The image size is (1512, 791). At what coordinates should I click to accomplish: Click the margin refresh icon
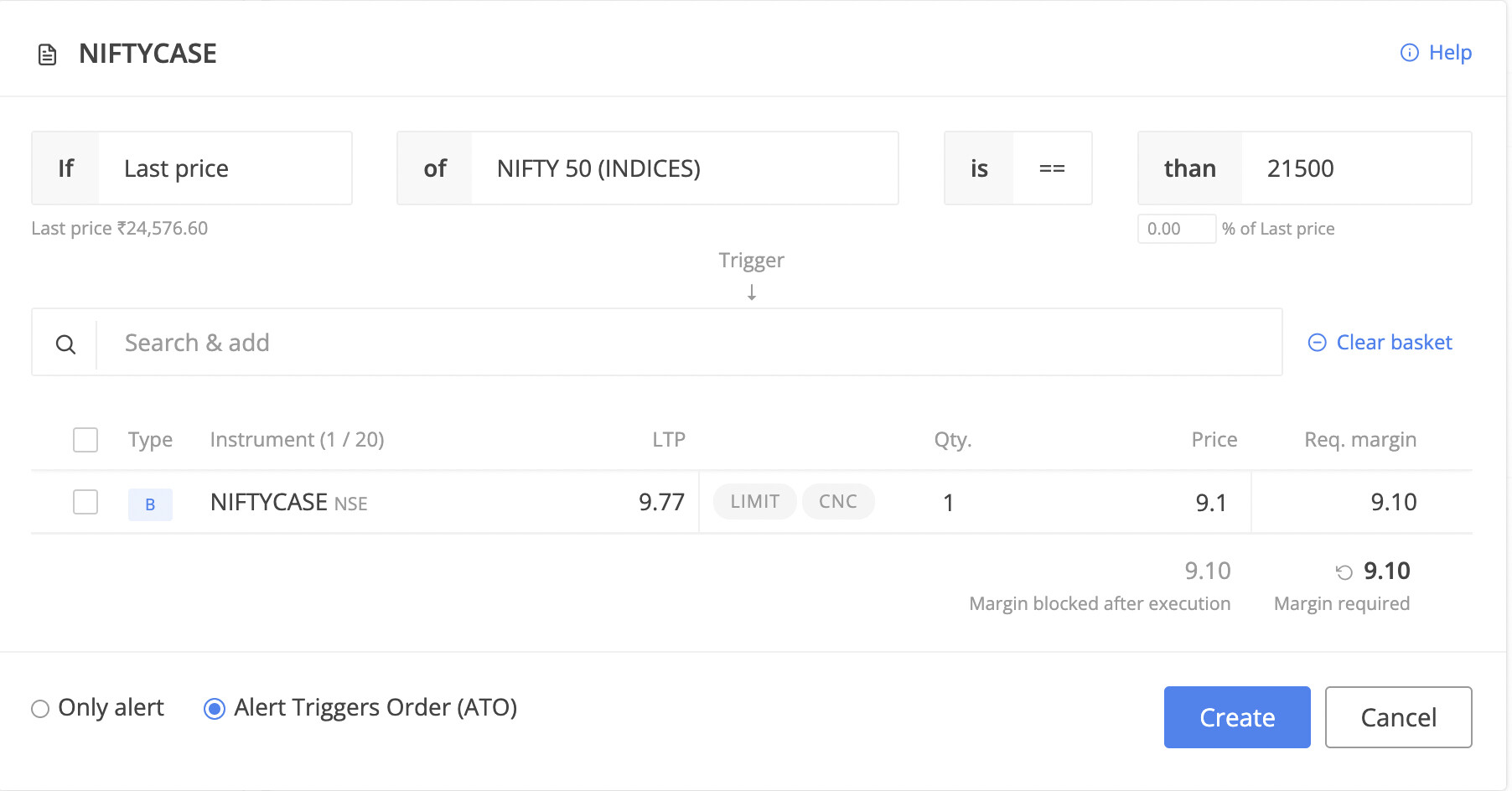coord(1344,572)
